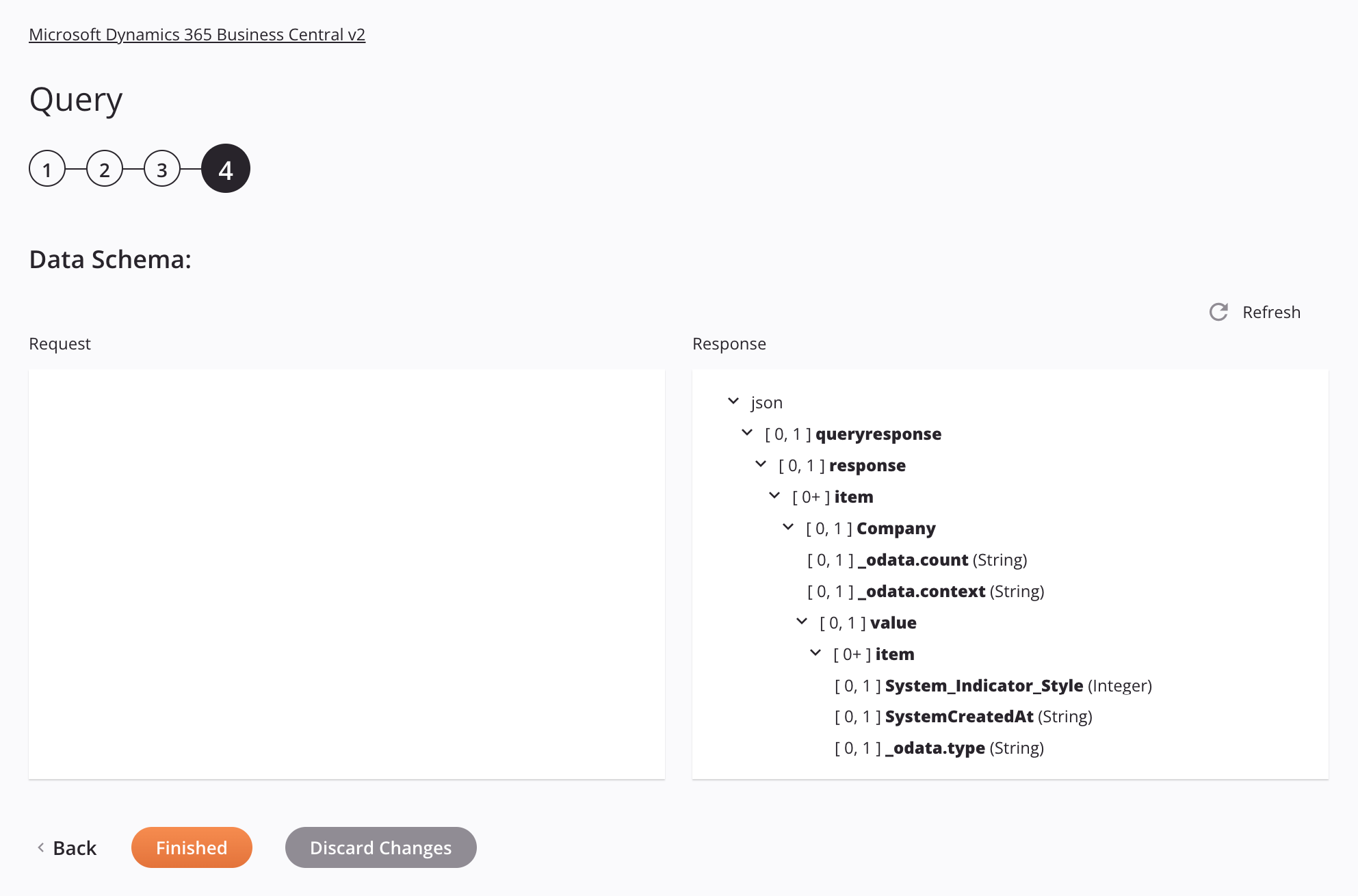Viewport: 1358px width, 896px height.
Task: Select the Discard Changes option
Action: [380, 847]
